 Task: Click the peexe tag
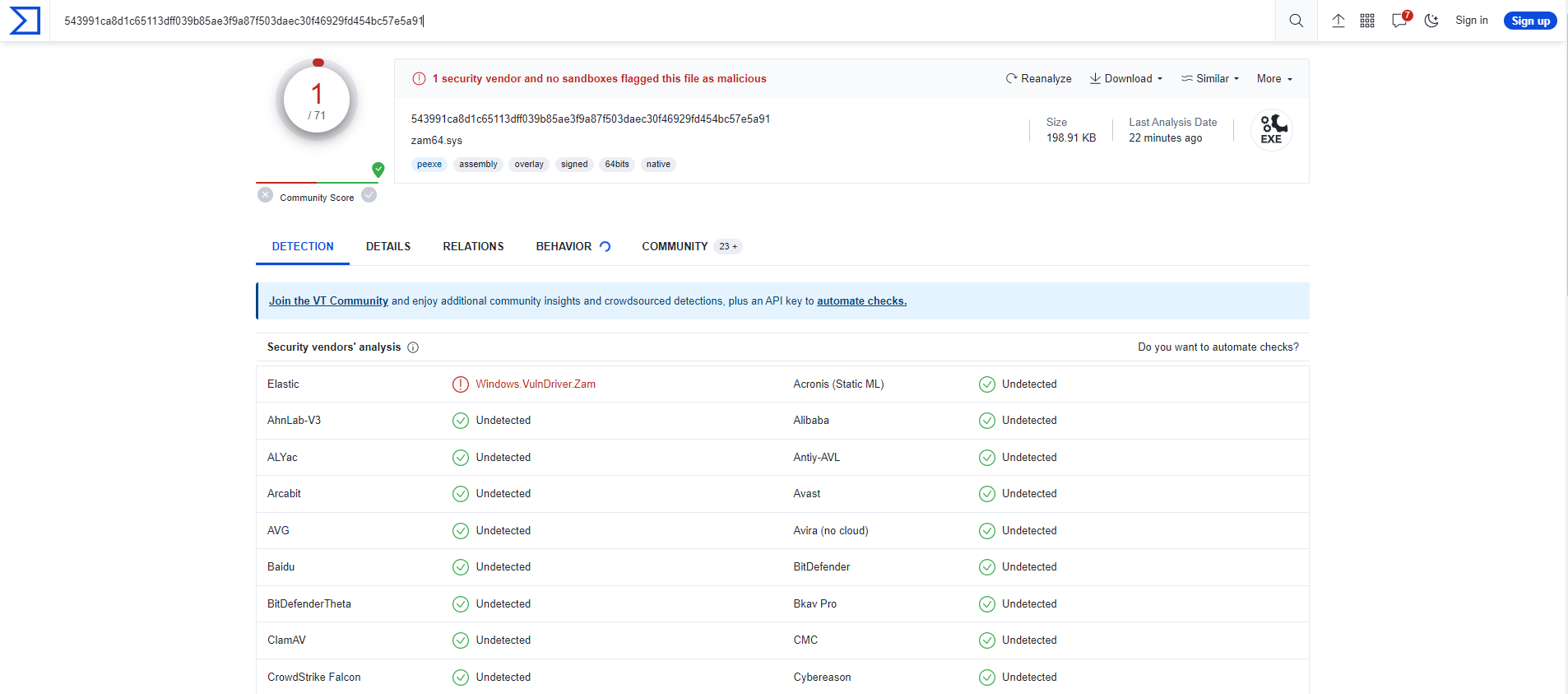(x=429, y=165)
